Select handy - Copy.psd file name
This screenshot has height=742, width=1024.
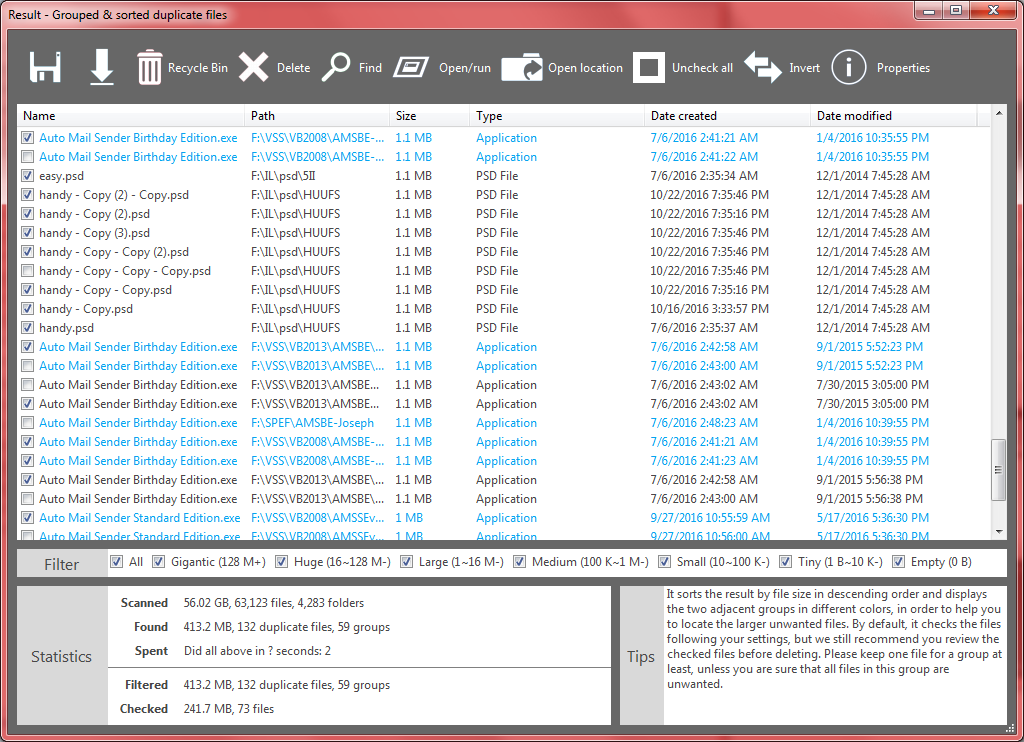86,308
